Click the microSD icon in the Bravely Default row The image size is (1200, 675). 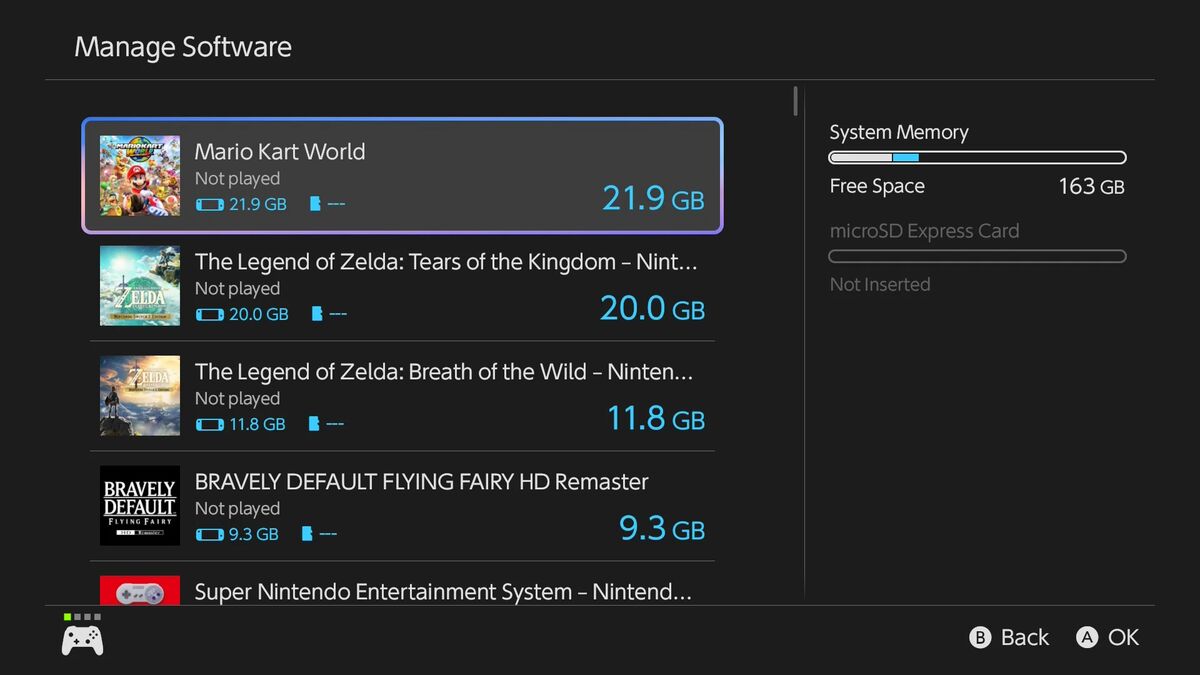point(308,534)
